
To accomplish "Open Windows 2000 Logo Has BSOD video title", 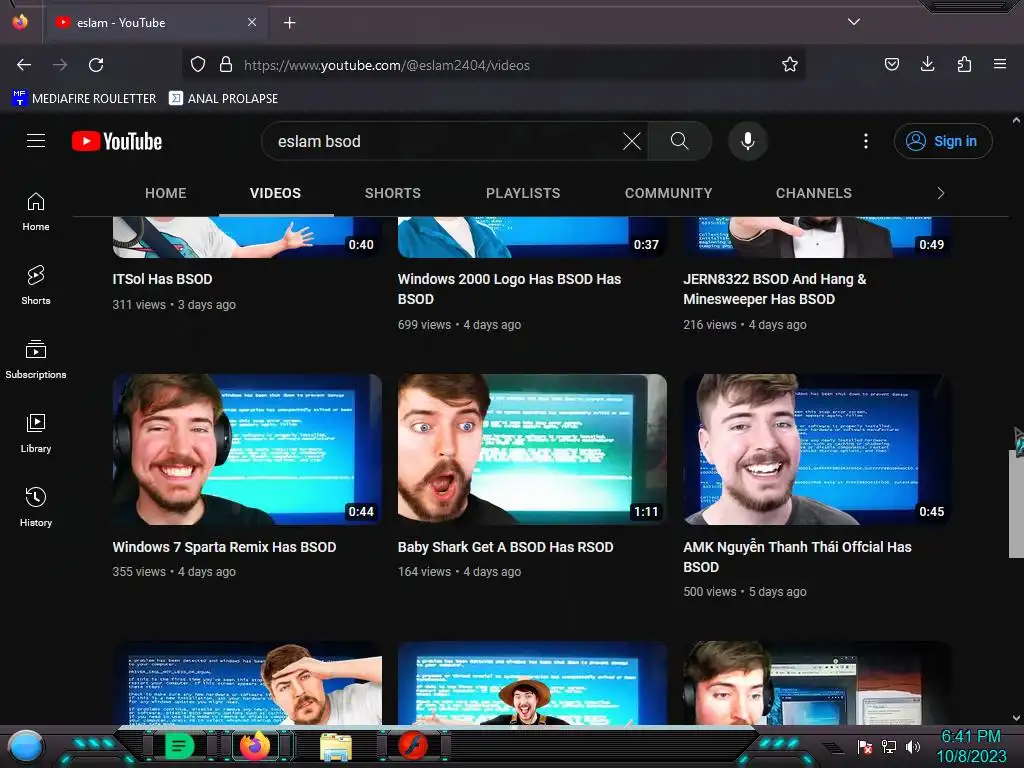I will pos(509,289).
